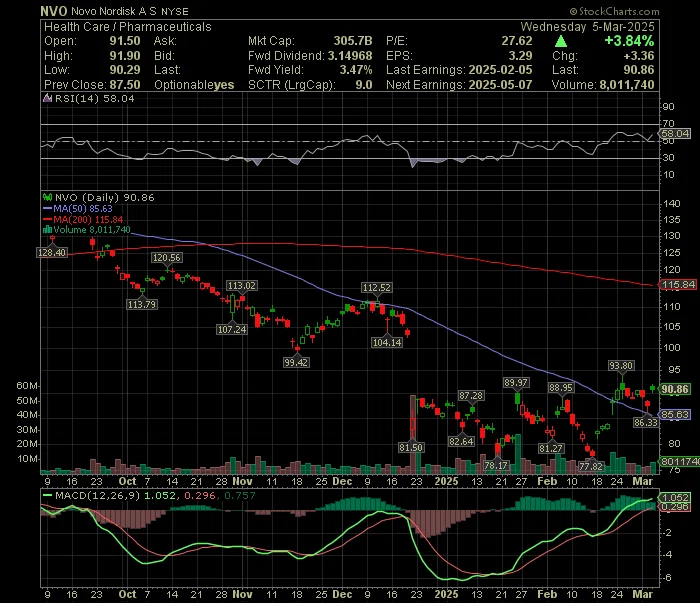Screen dimensions: 700x603
Task: Click the NVO (Daily) candlestick legend icon
Action: (x=47, y=197)
